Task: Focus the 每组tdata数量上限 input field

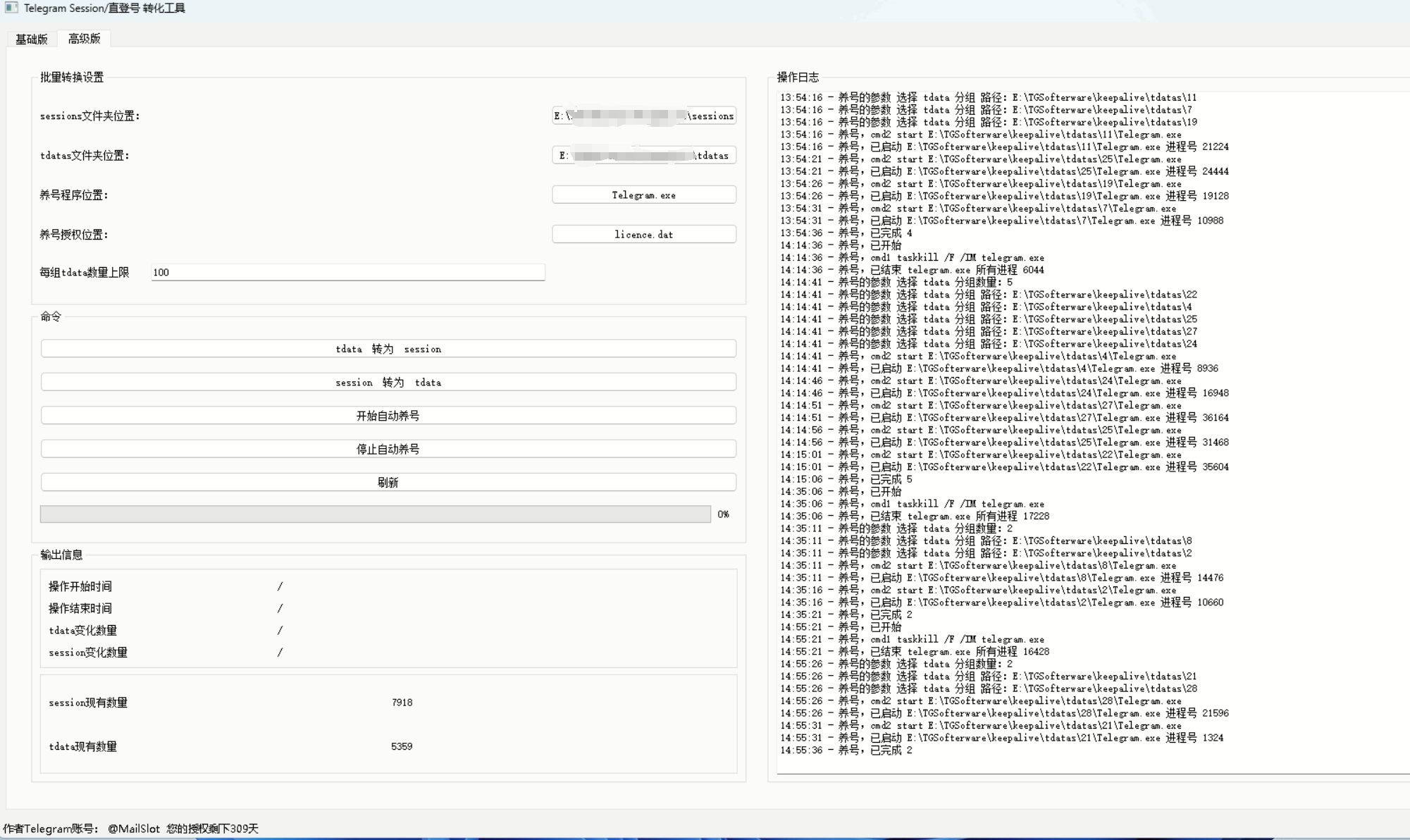Action: click(x=347, y=272)
